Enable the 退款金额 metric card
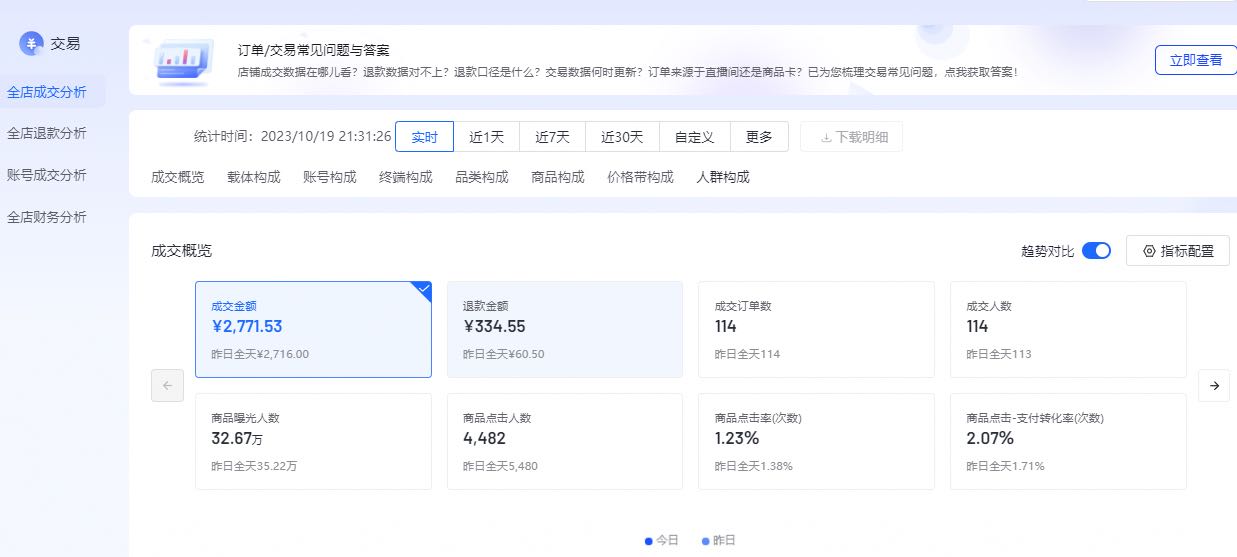This screenshot has width=1237, height=557. tap(565, 329)
